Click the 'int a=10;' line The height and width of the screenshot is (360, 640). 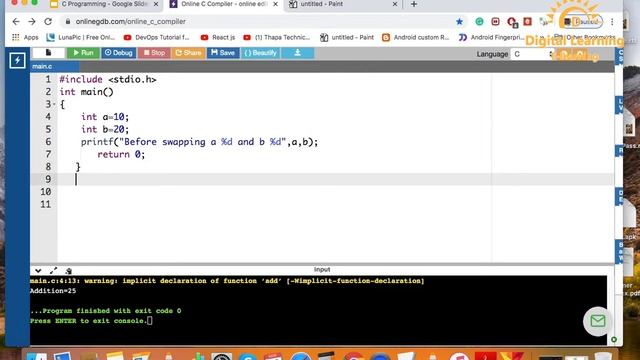coord(105,117)
